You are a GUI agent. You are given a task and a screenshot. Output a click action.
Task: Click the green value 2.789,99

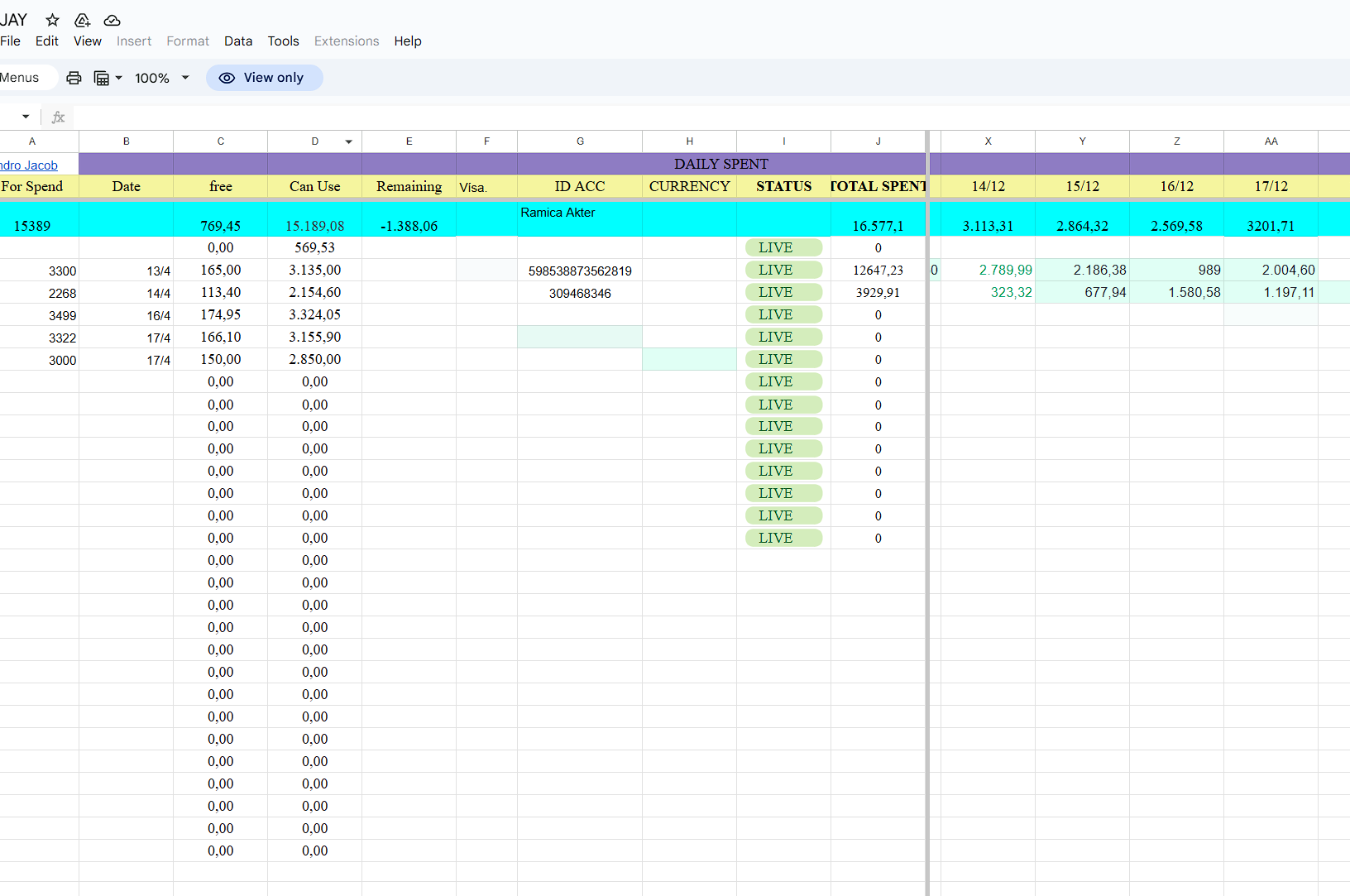click(988, 271)
